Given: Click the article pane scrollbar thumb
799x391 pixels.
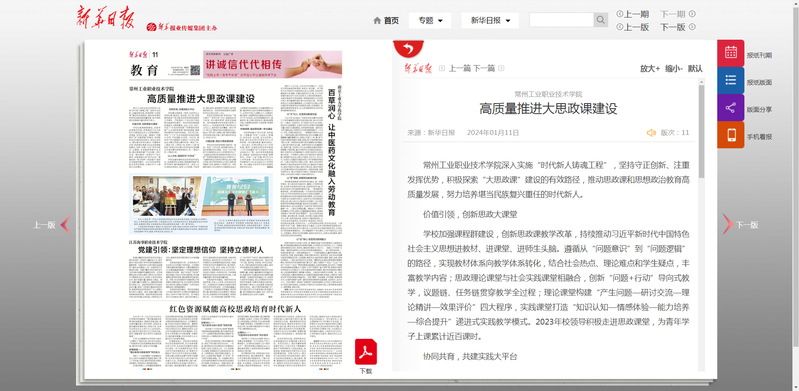Looking at the screenshot, I should tap(702, 131).
